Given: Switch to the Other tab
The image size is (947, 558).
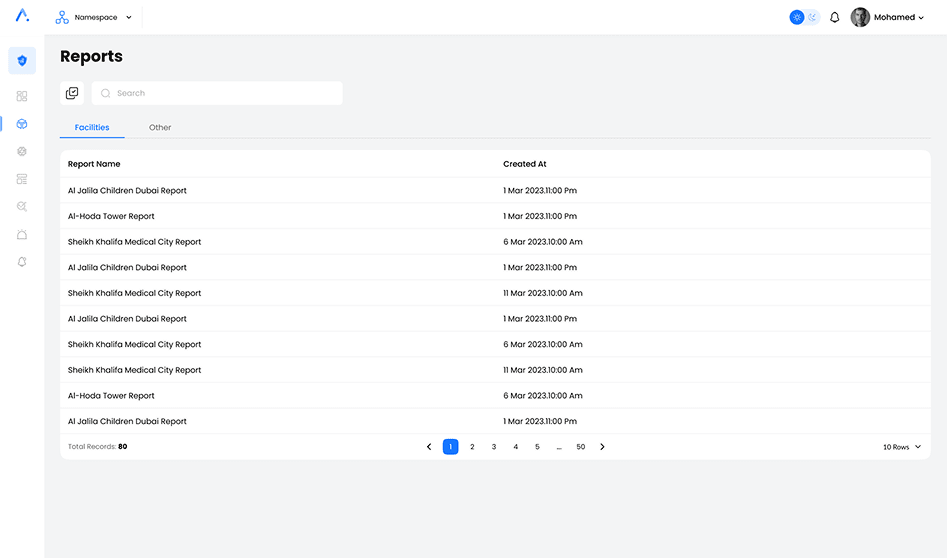Looking at the screenshot, I should (x=160, y=128).
